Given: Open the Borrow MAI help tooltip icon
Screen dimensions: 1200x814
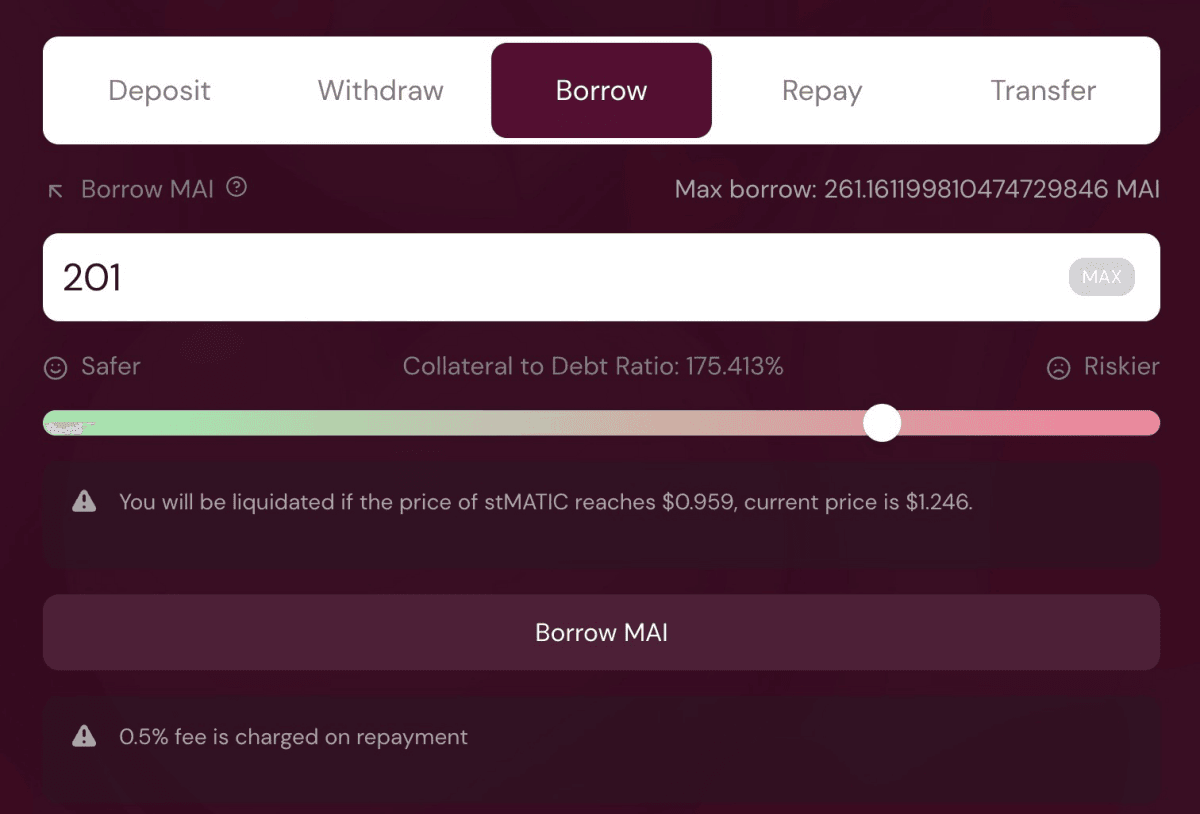Looking at the screenshot, I should 236,187.
